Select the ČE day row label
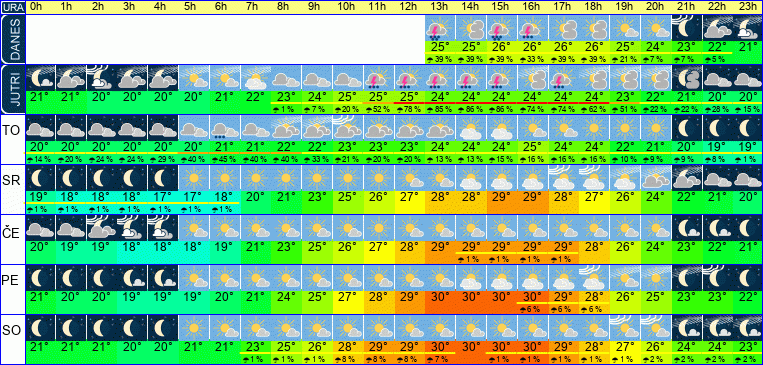 click(11, 232)
